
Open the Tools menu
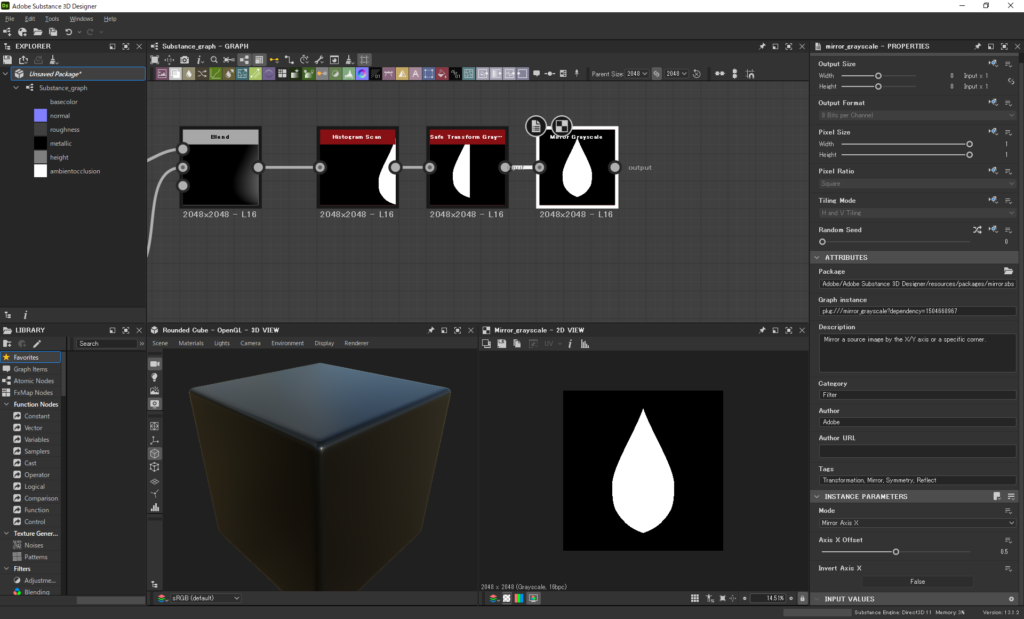click(x=52, y=19)
